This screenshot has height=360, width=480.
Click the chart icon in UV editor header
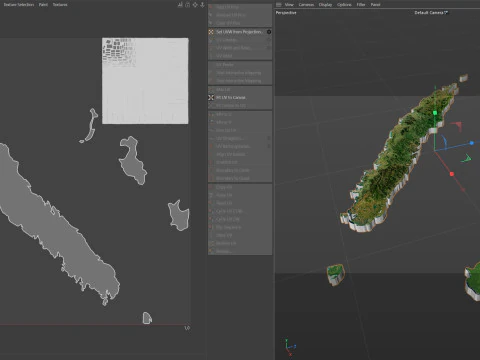pyautogui.click(x=180, y=5)
